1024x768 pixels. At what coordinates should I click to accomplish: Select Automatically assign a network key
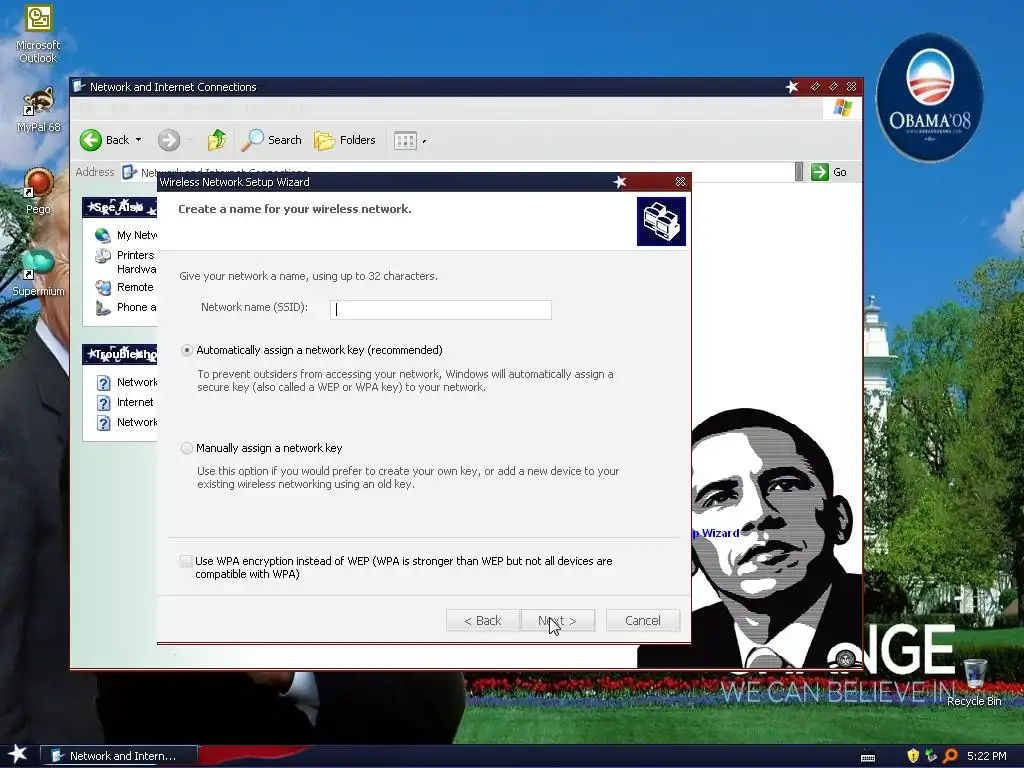tap(187, 350)
